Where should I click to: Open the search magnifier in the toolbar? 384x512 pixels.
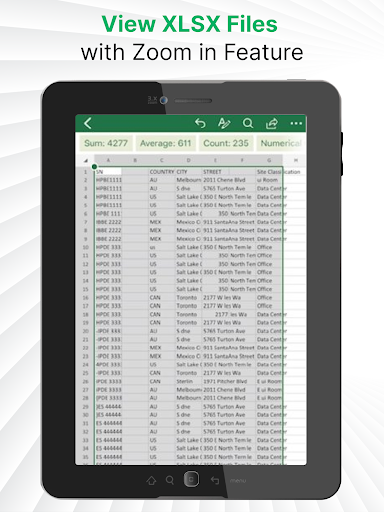[x=248, y=123]
